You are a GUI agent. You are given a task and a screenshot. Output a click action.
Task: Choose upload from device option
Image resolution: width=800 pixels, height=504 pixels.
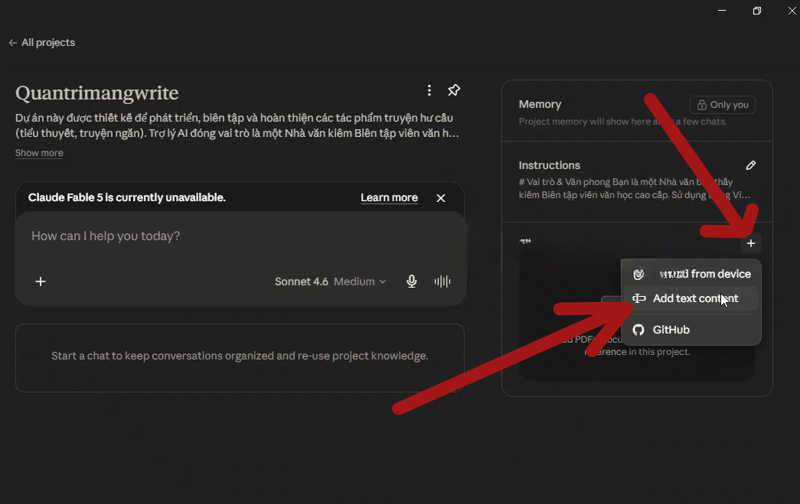click(x=691, y=274)
